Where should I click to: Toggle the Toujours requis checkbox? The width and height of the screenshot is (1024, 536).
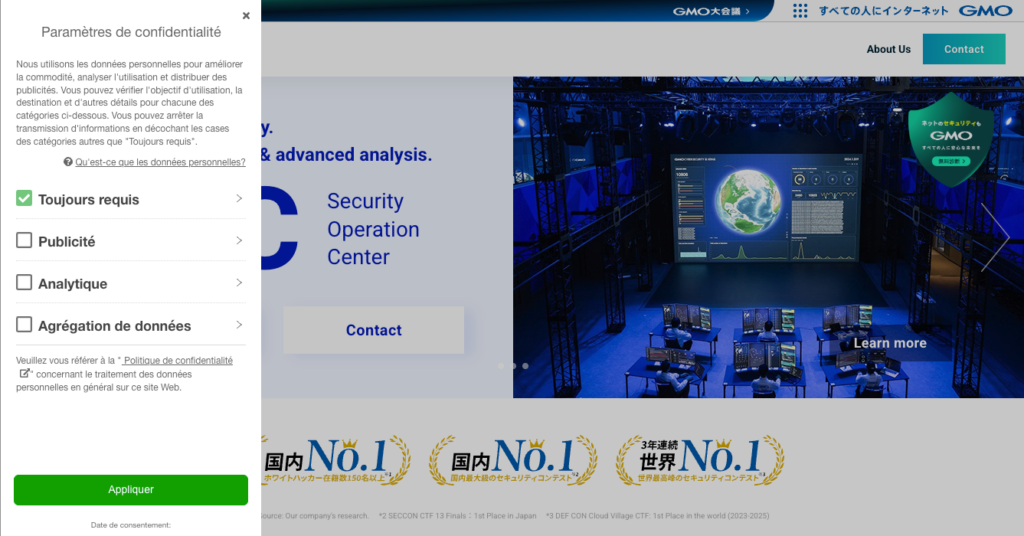(x=24, y=198)
